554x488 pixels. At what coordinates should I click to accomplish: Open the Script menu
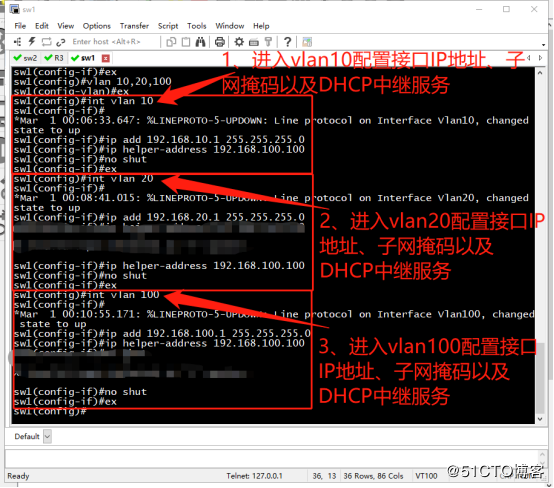tap(168, 26)
